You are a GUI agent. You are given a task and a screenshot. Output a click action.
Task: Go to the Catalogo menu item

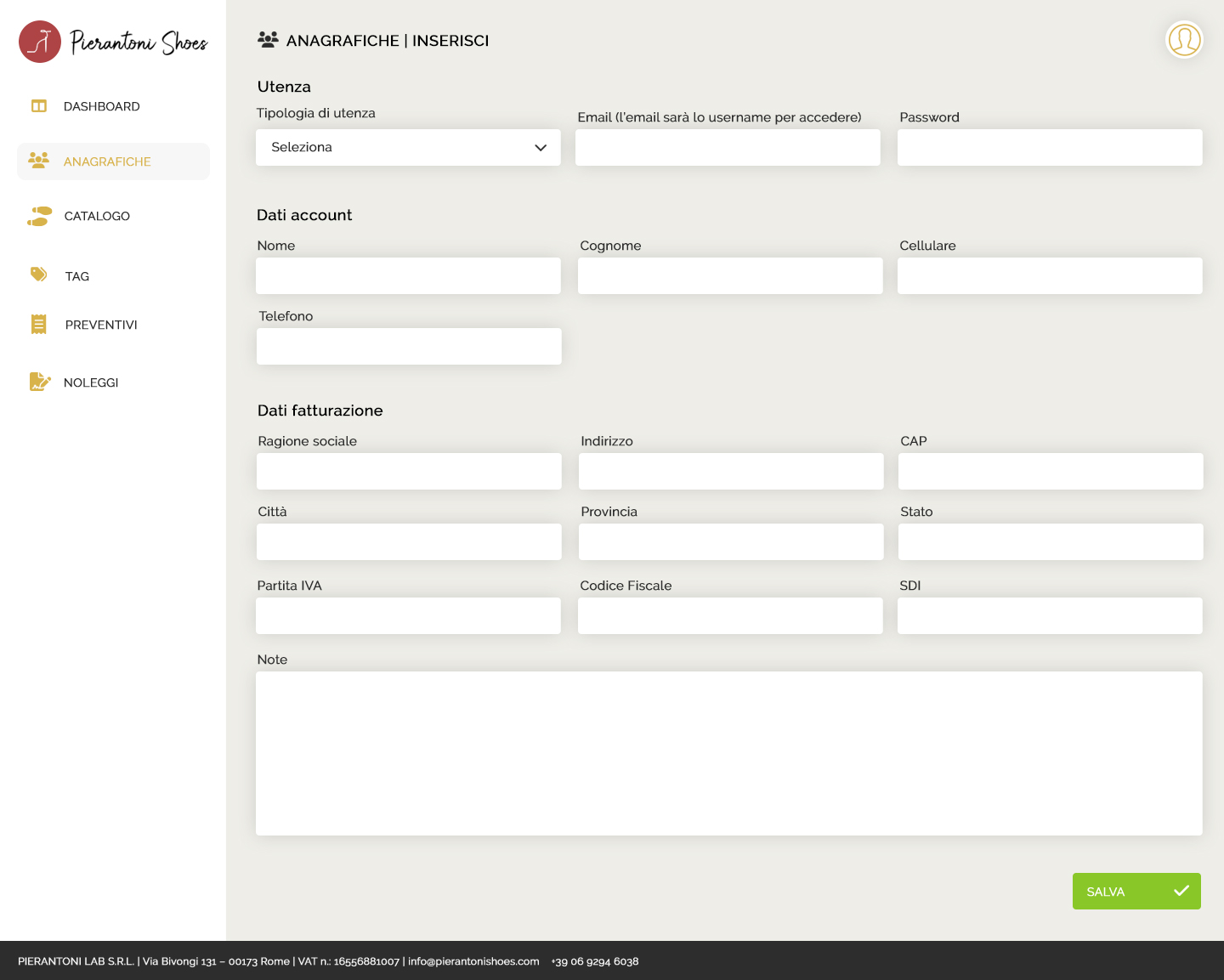coord(97,216)
